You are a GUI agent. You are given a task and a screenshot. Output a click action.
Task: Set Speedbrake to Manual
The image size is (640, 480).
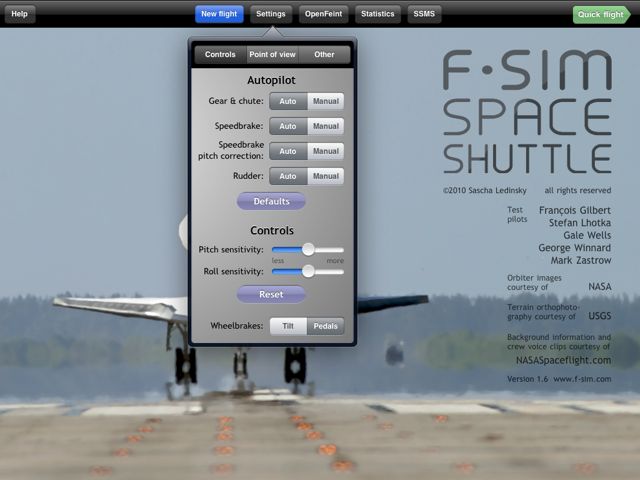pos(326,127)
